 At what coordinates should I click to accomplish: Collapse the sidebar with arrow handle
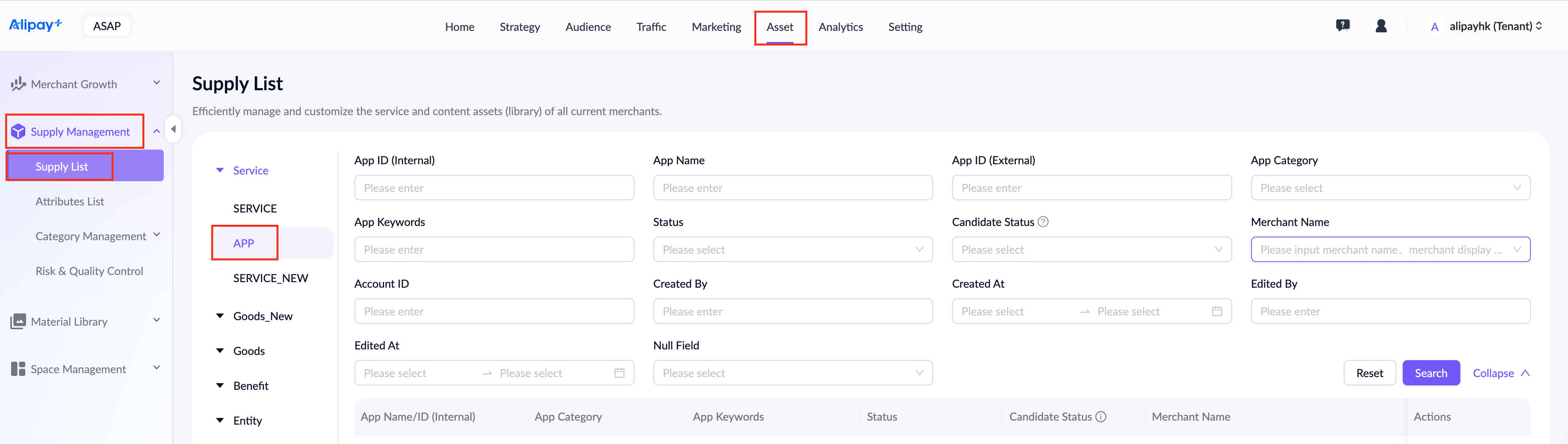click(174, 129)
